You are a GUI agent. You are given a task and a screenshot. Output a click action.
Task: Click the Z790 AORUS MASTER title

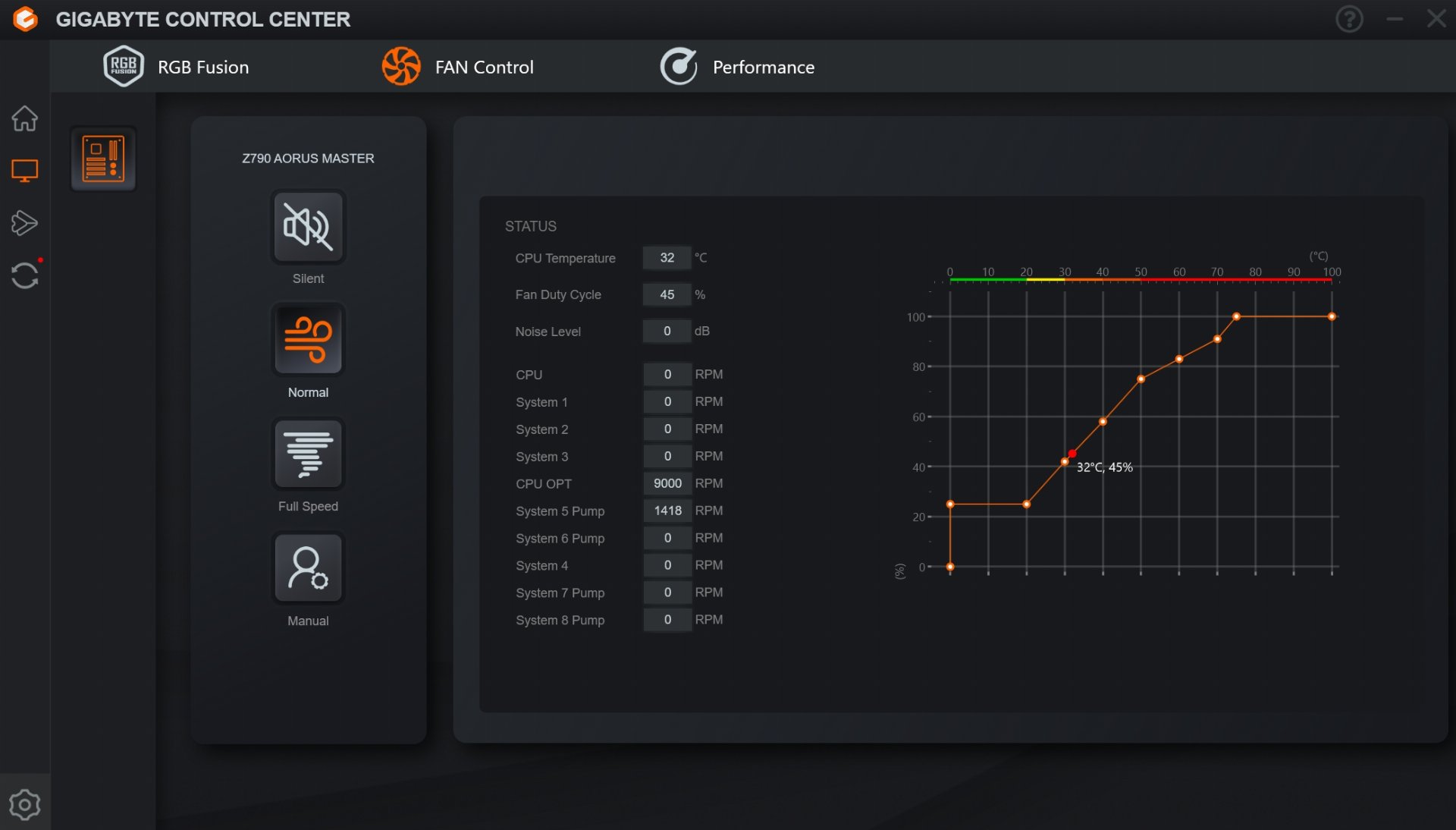pos(308,159)
